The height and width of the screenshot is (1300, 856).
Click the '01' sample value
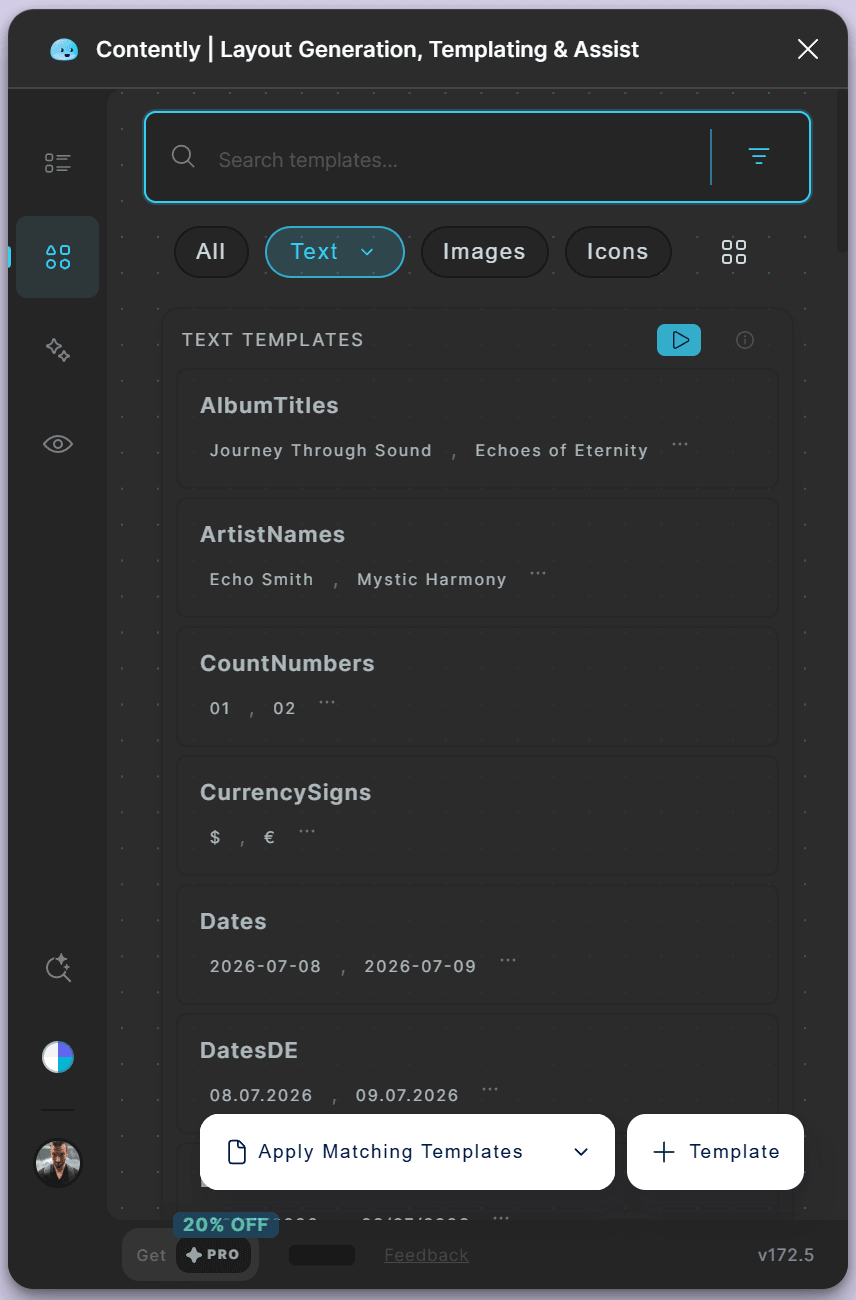(220, 709)
